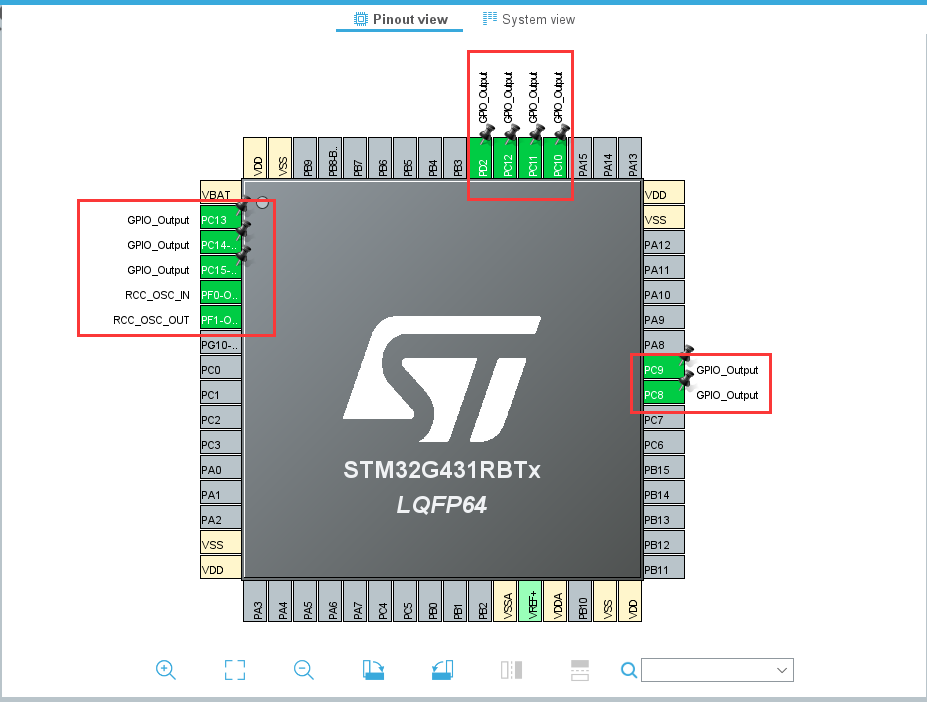Open the signal list for pin PB15
The image size is (927, 702).
662,469
